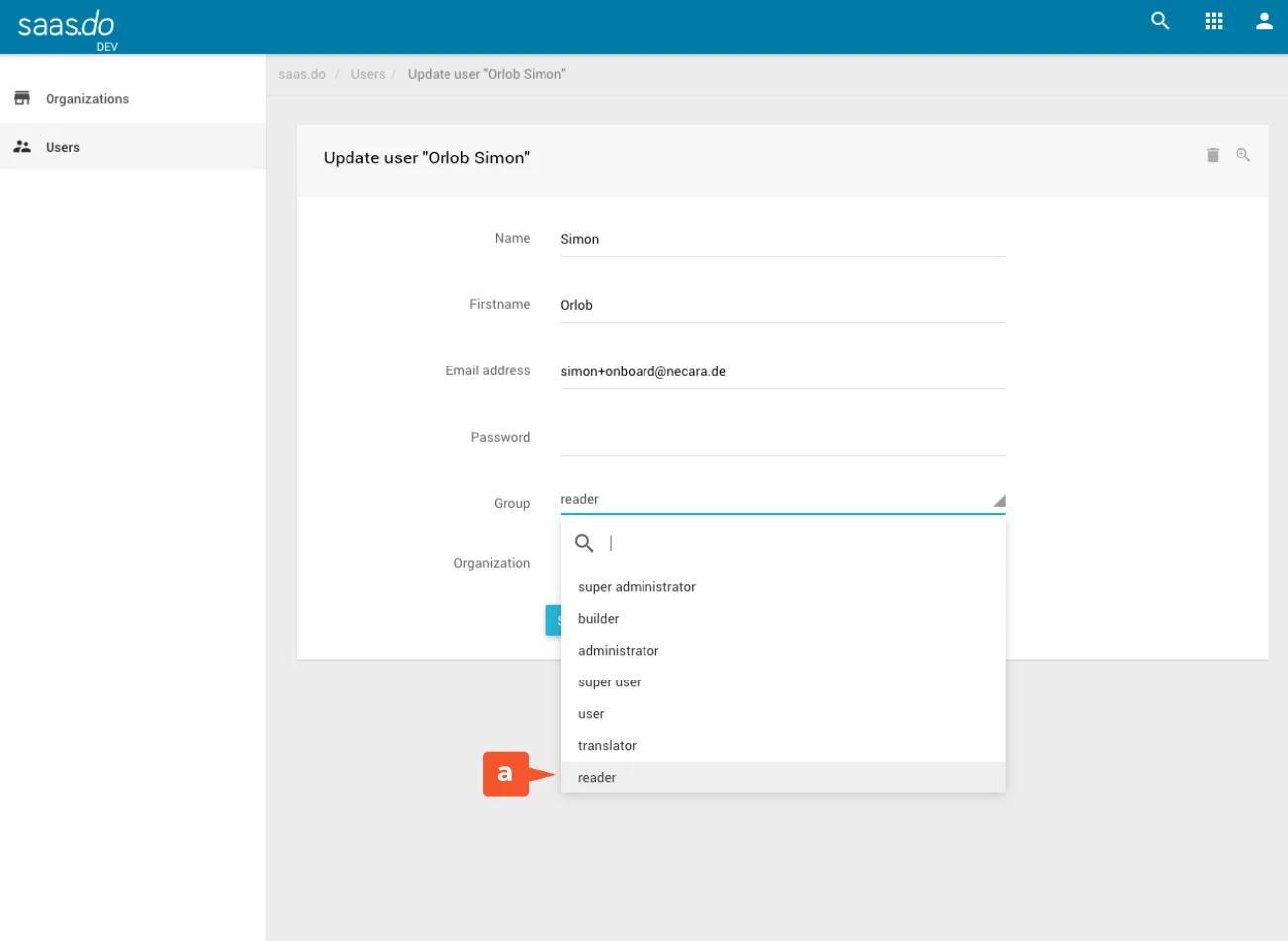Open the user account profile icon
This screenshot has width=1288, height=941.
coord(1264,21)
